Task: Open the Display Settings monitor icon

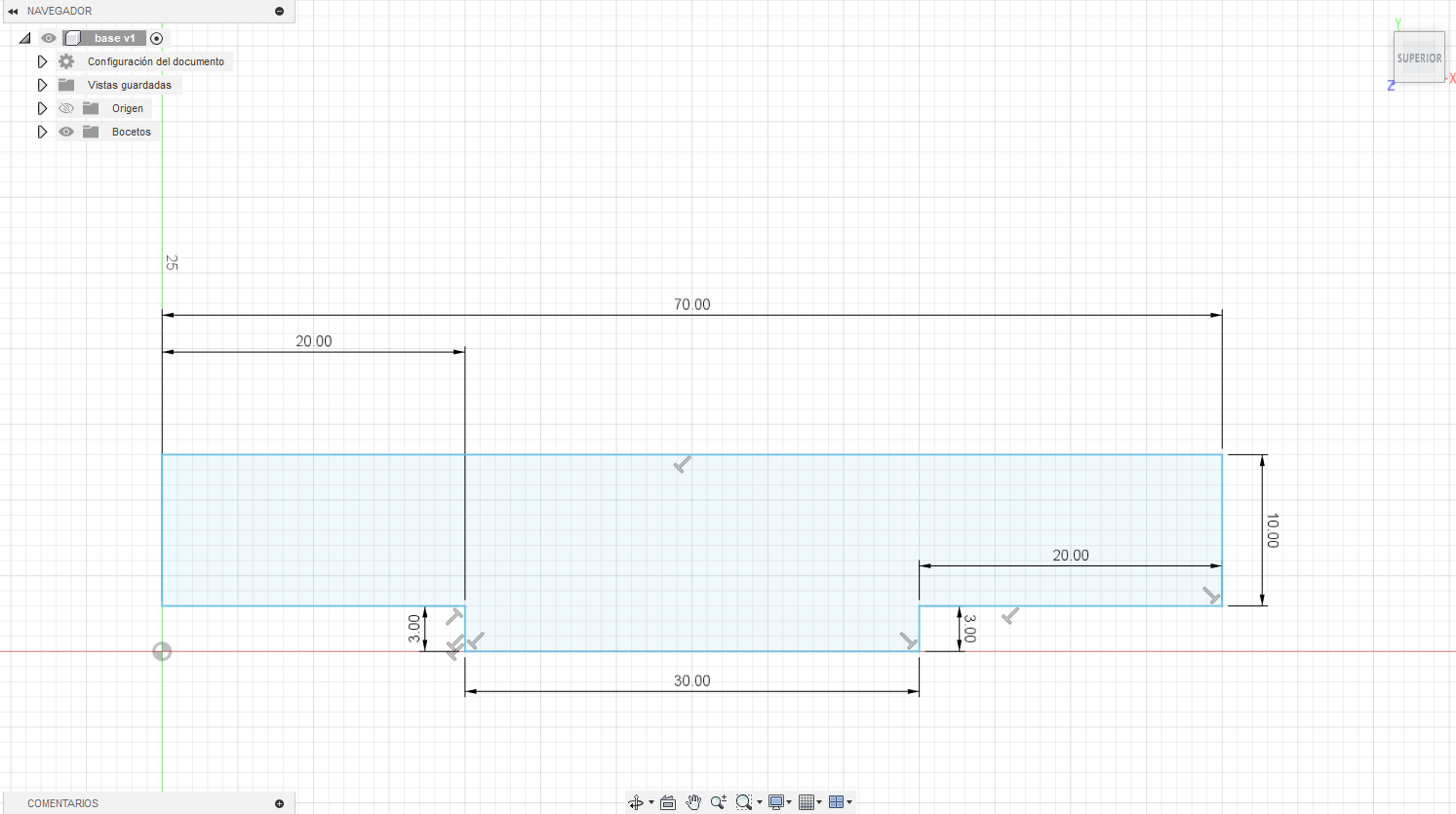Action: pos(776,802)
